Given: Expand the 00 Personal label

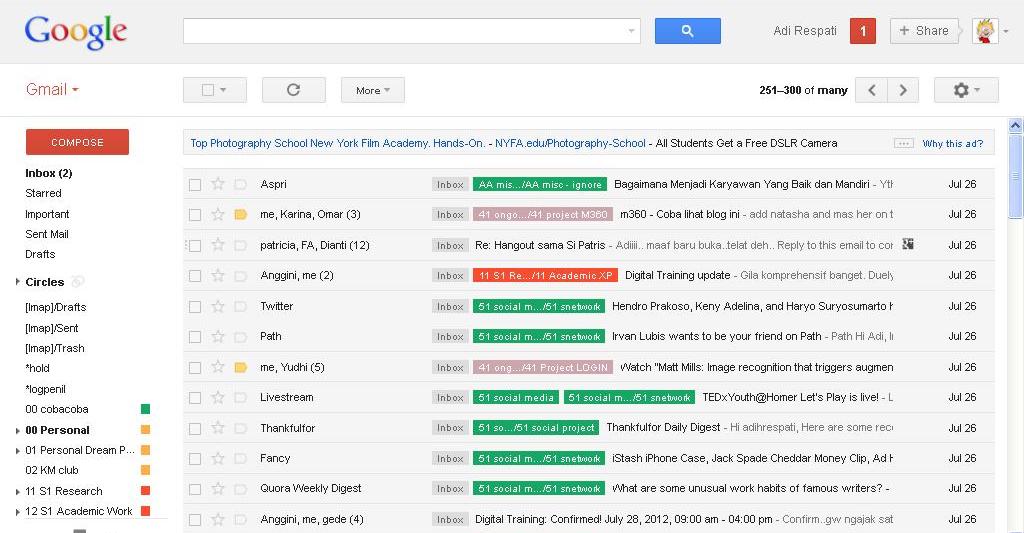Looking at the screenshot, I should [18, 430].
